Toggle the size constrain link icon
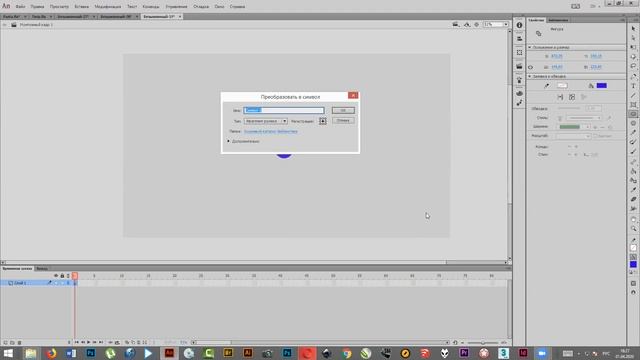 531,67
